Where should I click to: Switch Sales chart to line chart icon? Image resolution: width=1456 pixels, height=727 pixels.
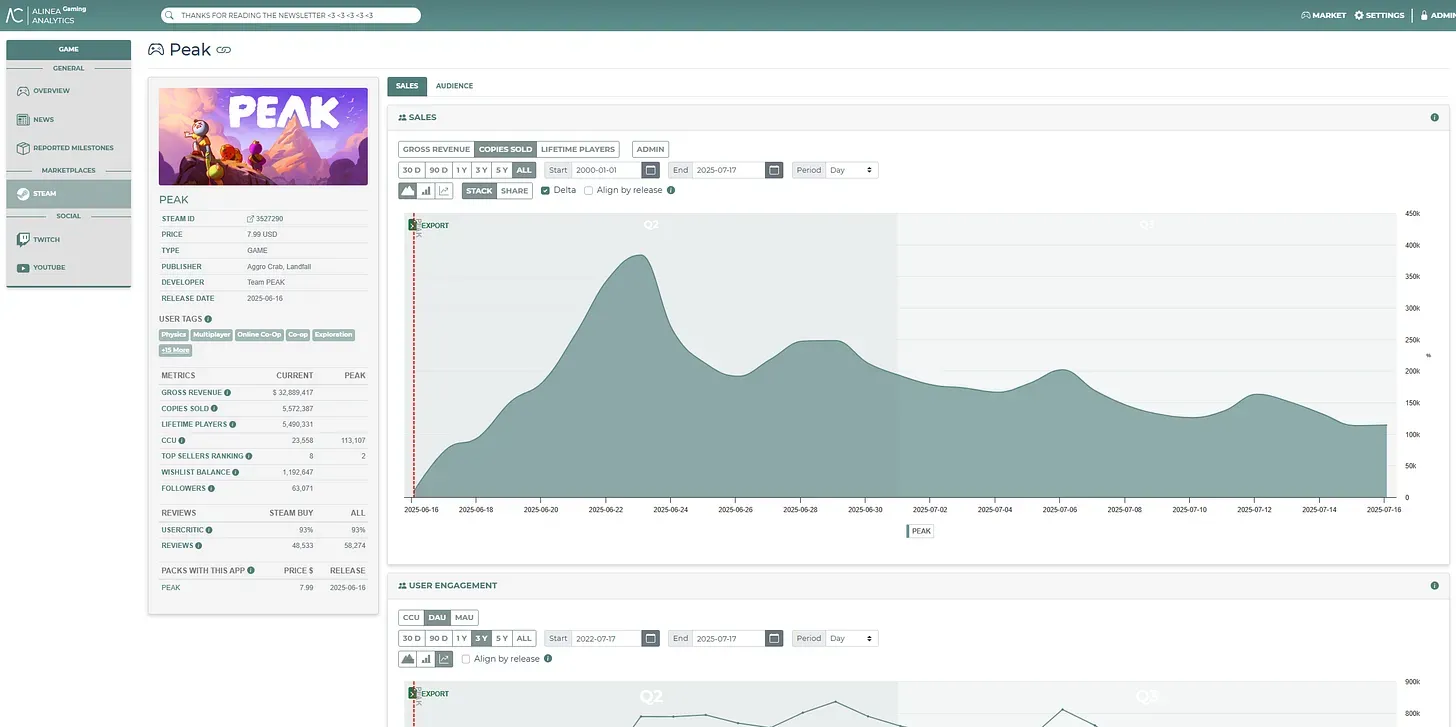444,190
